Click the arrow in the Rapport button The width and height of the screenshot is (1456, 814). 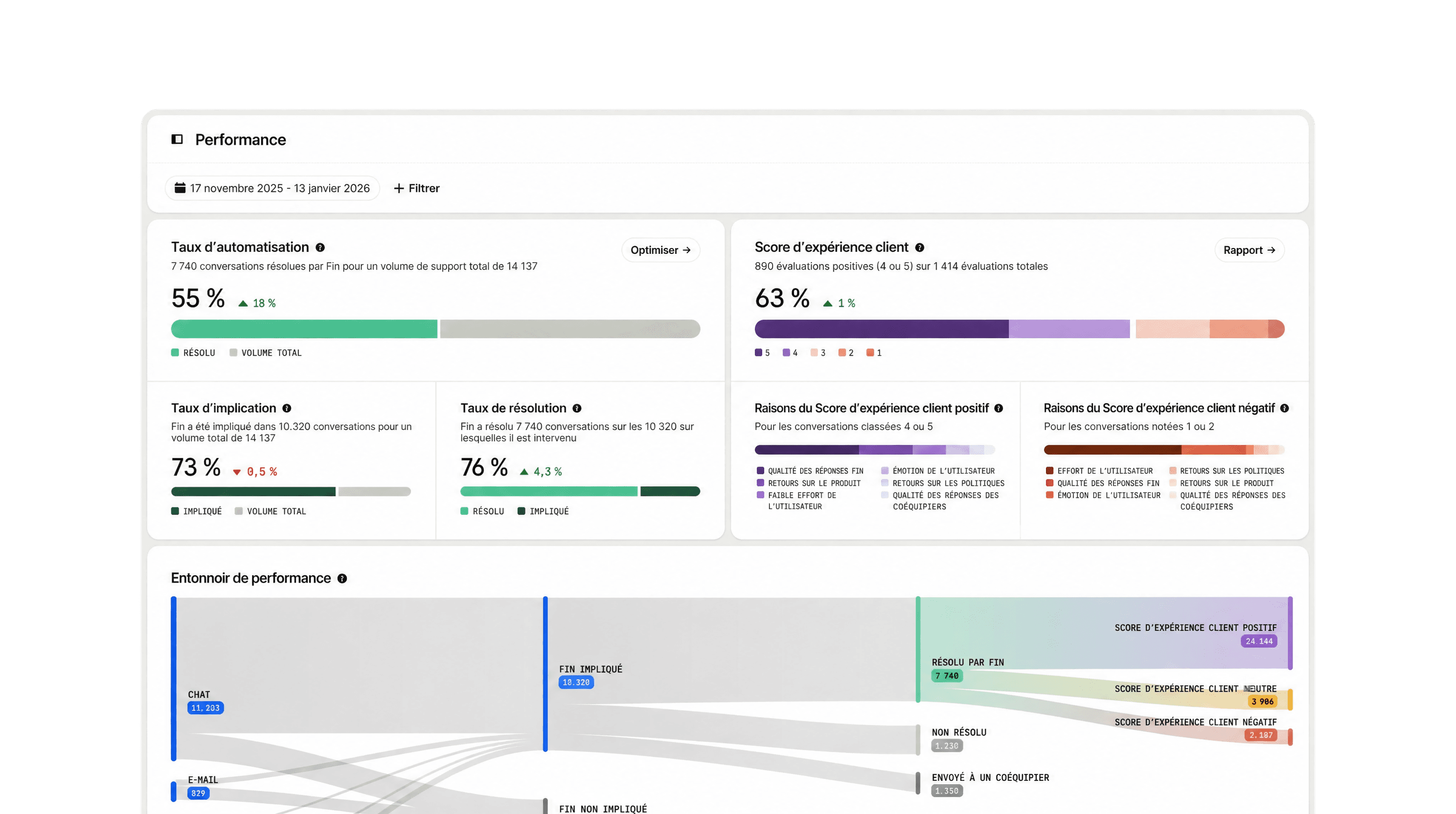tap(1271, 250)
